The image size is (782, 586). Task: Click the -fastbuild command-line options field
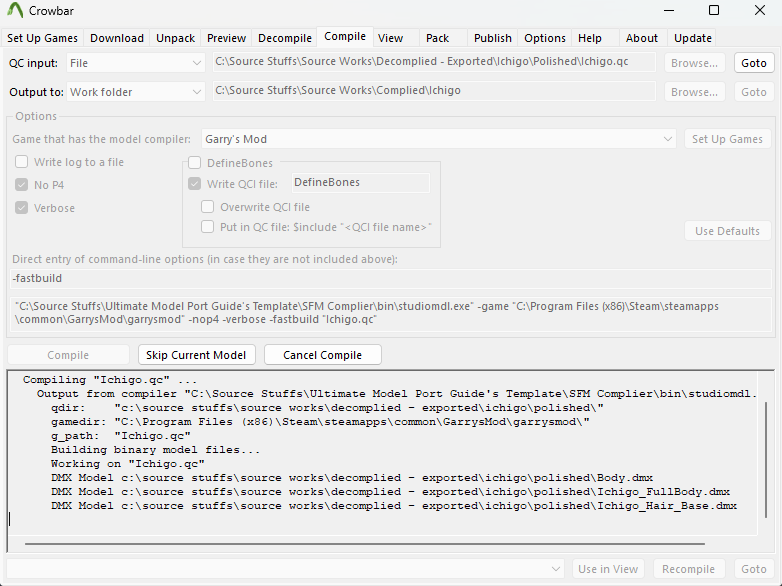tap(391, 278)
